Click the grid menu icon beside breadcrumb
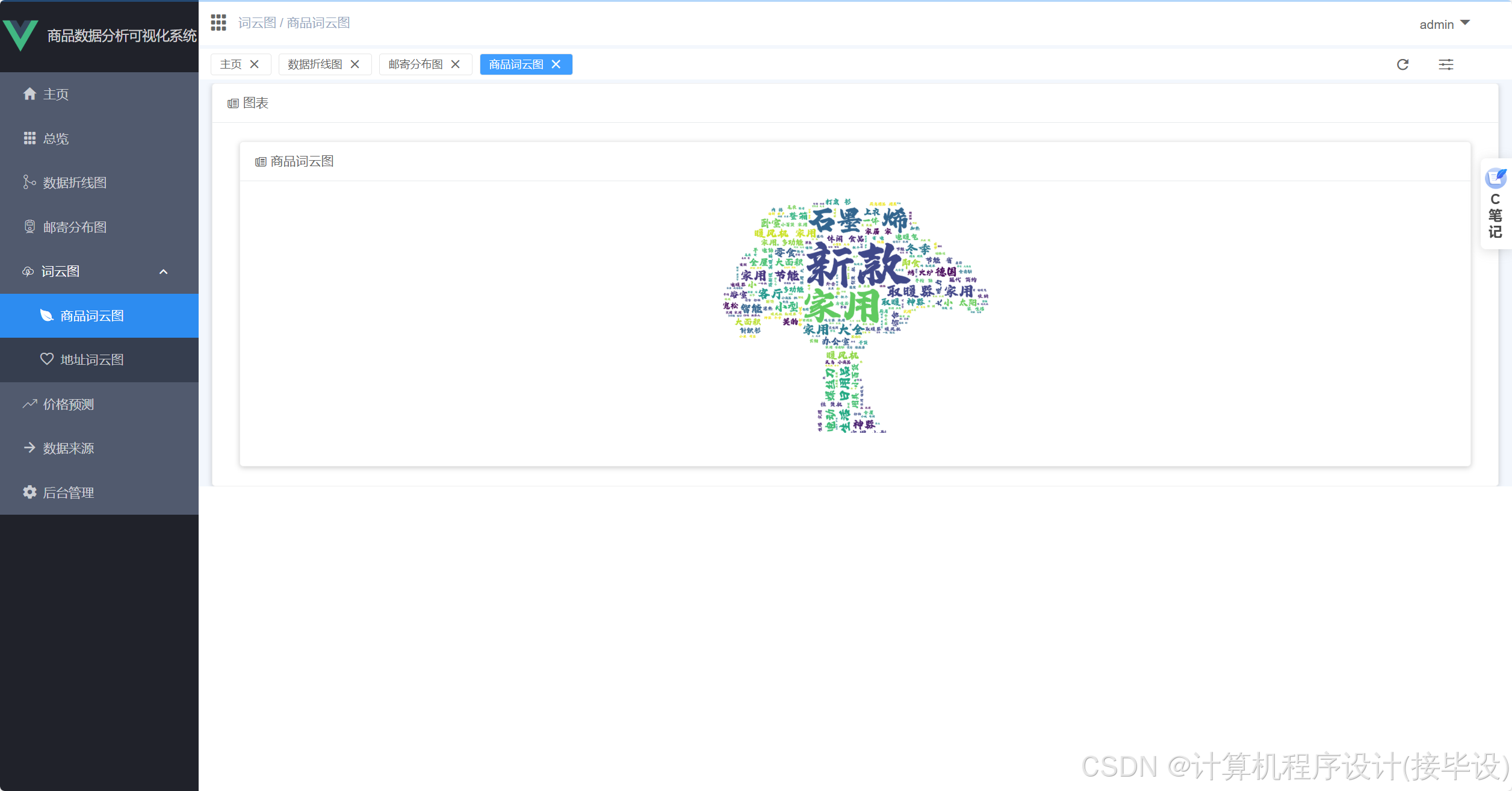1512x791 pixels. (x=218, y=23)
